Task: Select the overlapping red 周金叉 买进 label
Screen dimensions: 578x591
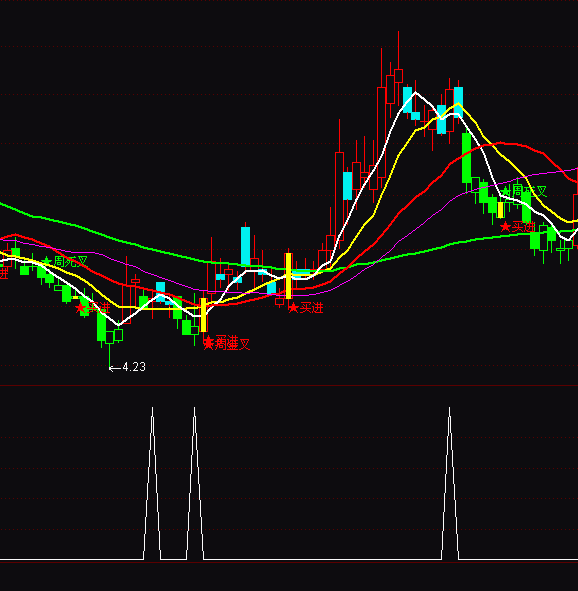Action: [226, 343]
